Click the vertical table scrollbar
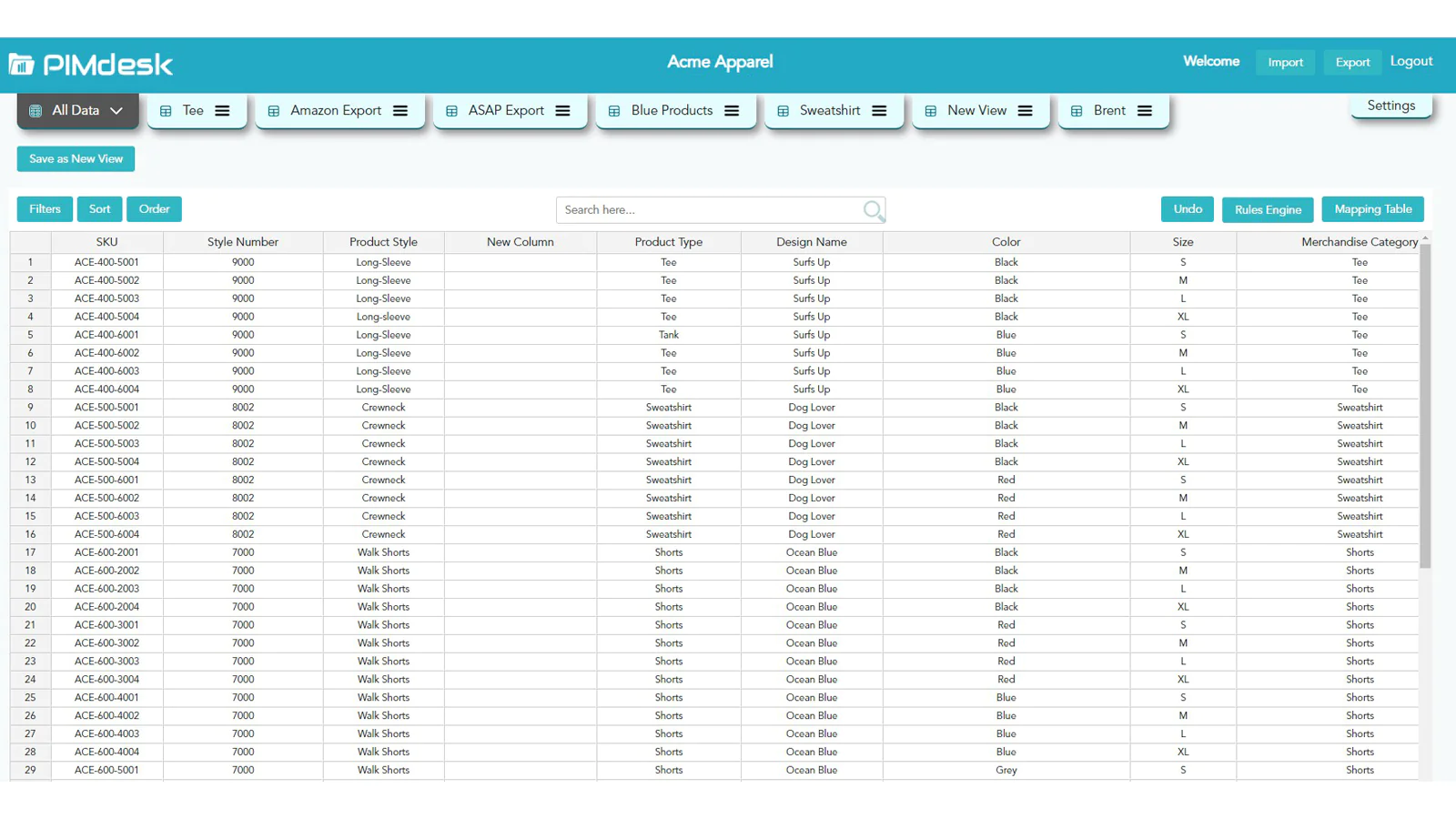The height and width of the screenshot is (819, 1456). pyautogui.click(x=1424, y=409)
